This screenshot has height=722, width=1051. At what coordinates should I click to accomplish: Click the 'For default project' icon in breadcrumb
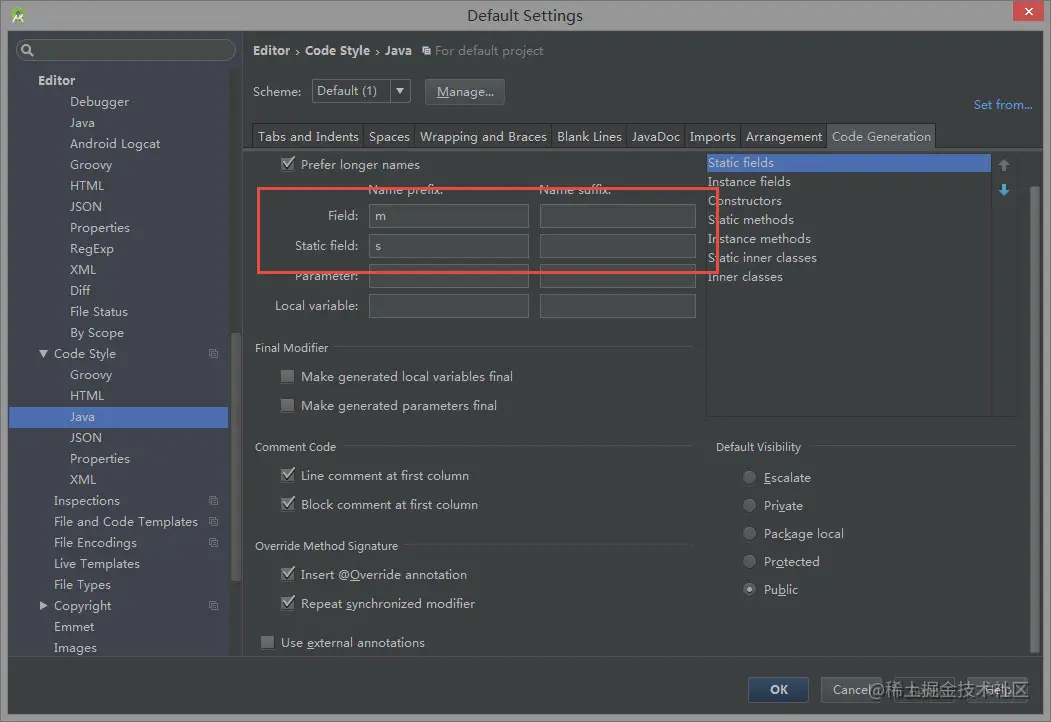coord(426,51)
